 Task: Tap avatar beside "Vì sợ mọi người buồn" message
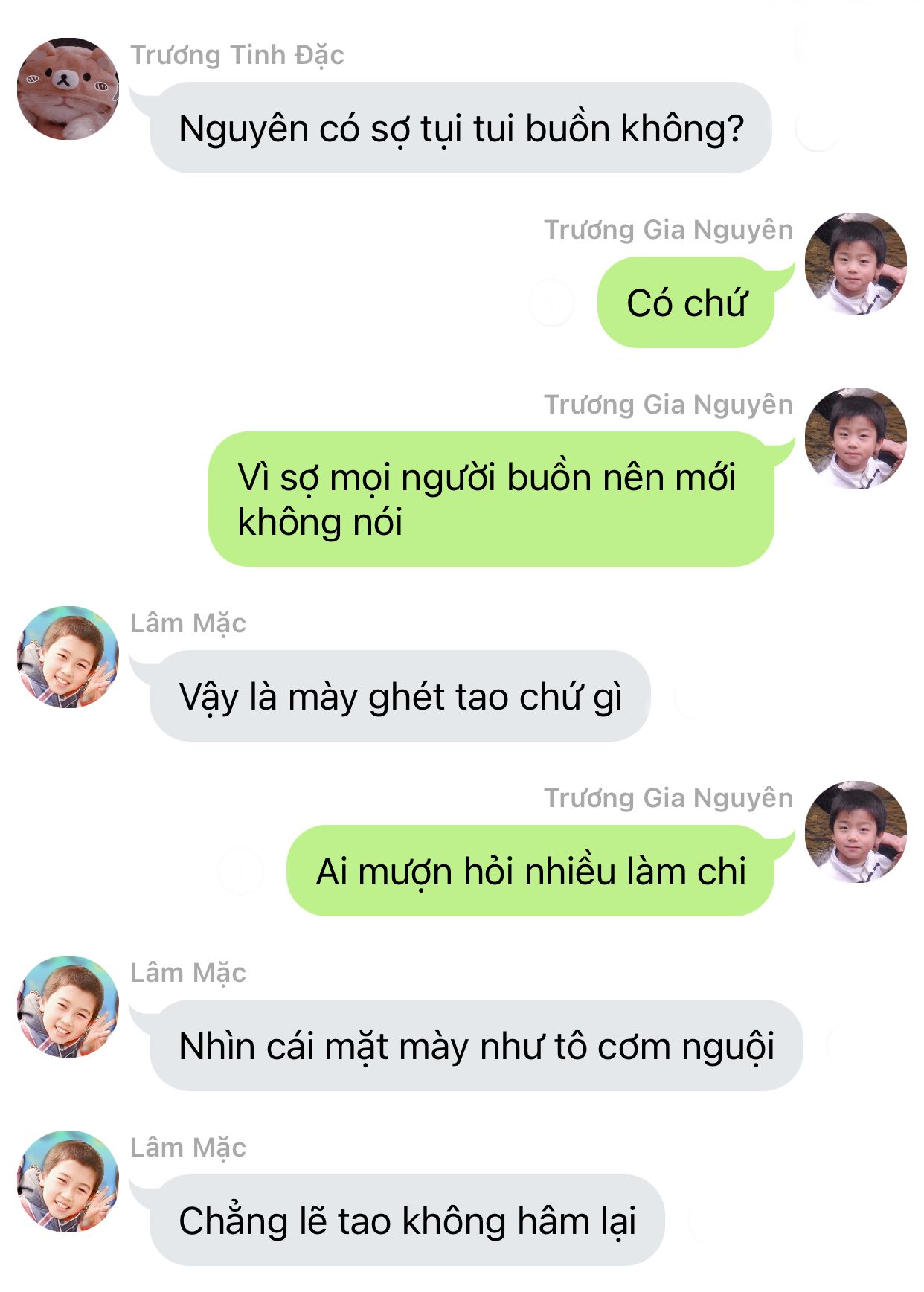(856, 438)
